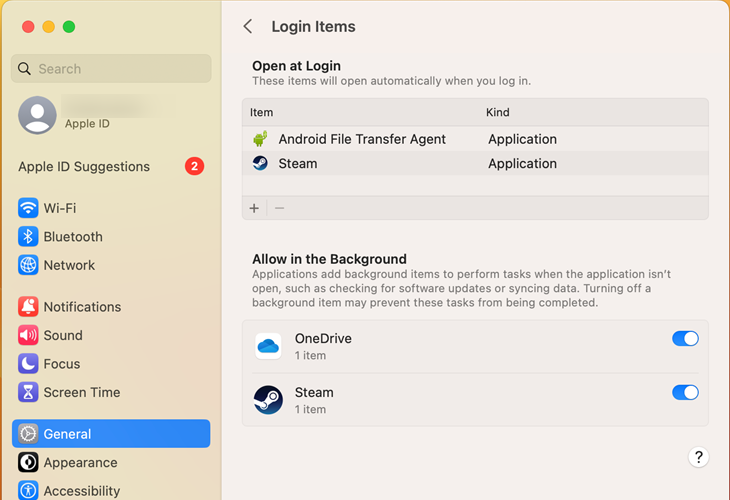730x500 pixels.
Task: Select General in the sidebar
Action: (x=111, y=434)
